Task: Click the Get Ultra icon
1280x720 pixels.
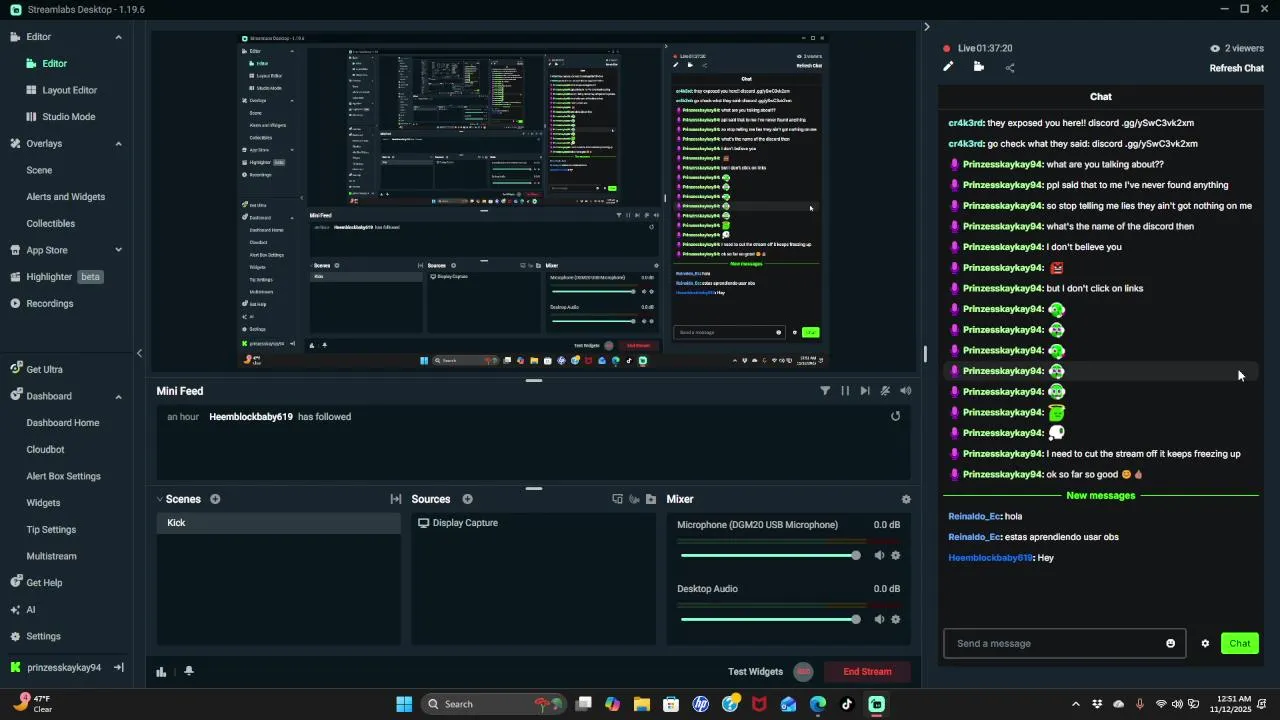Action: (x=15, y=369)
